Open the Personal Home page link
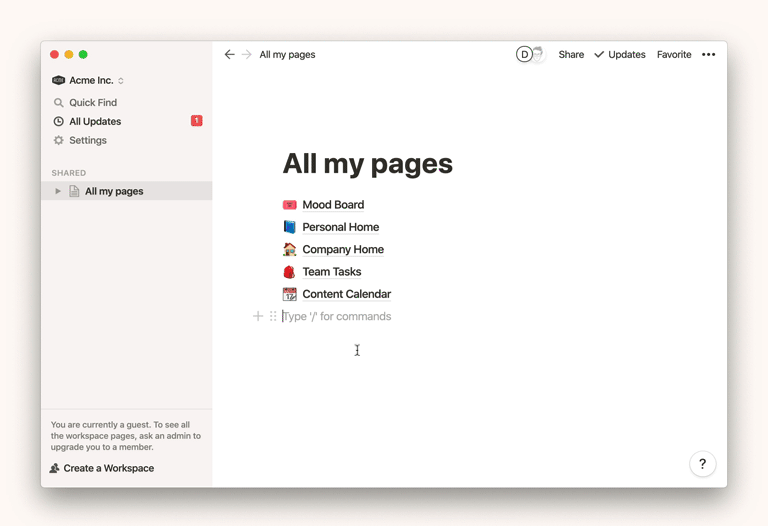Viewport: 768px width, 526px height. pyautogui.click(x=340, y=227)
